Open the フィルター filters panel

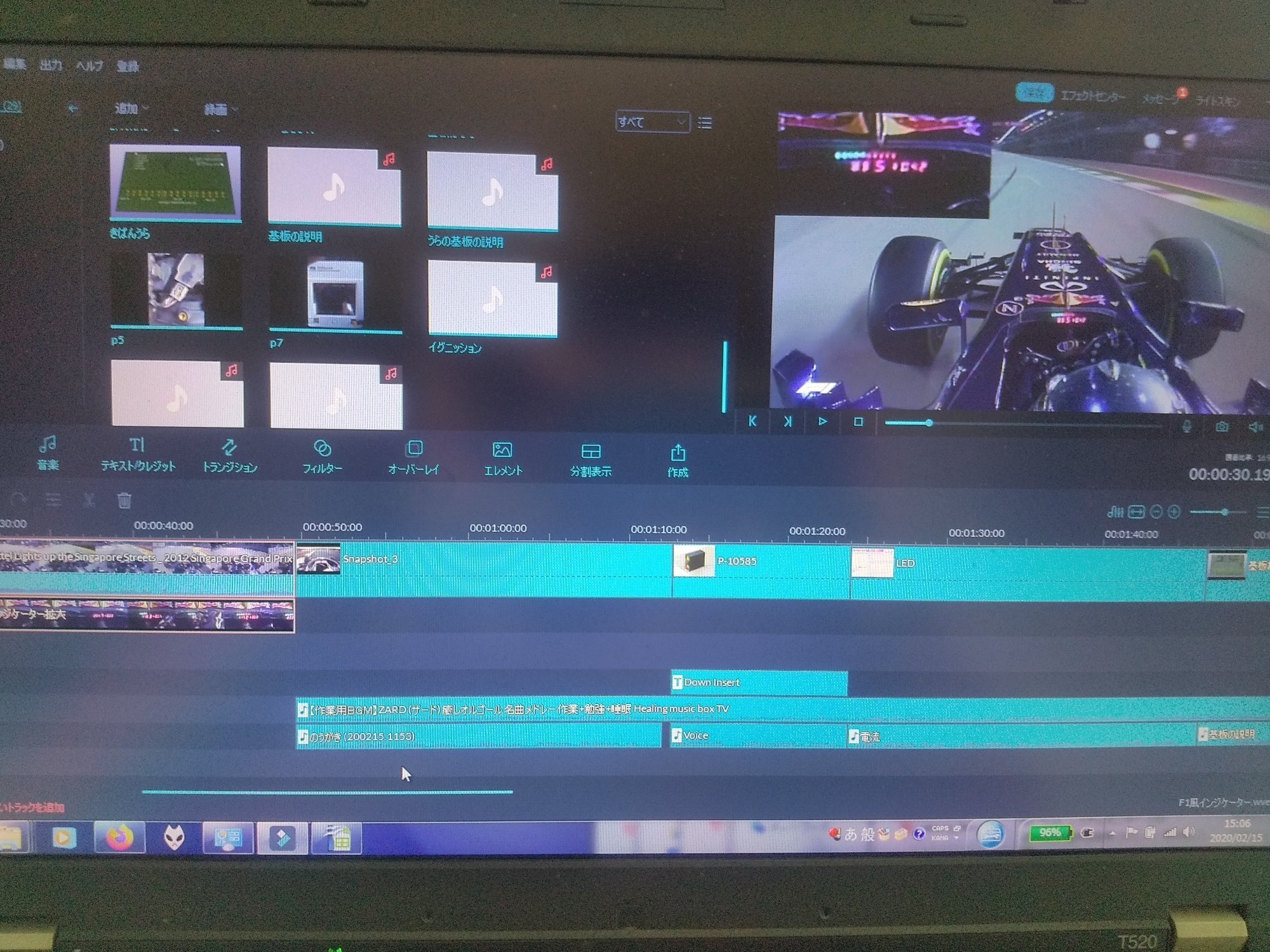click(x=323, y=457)
